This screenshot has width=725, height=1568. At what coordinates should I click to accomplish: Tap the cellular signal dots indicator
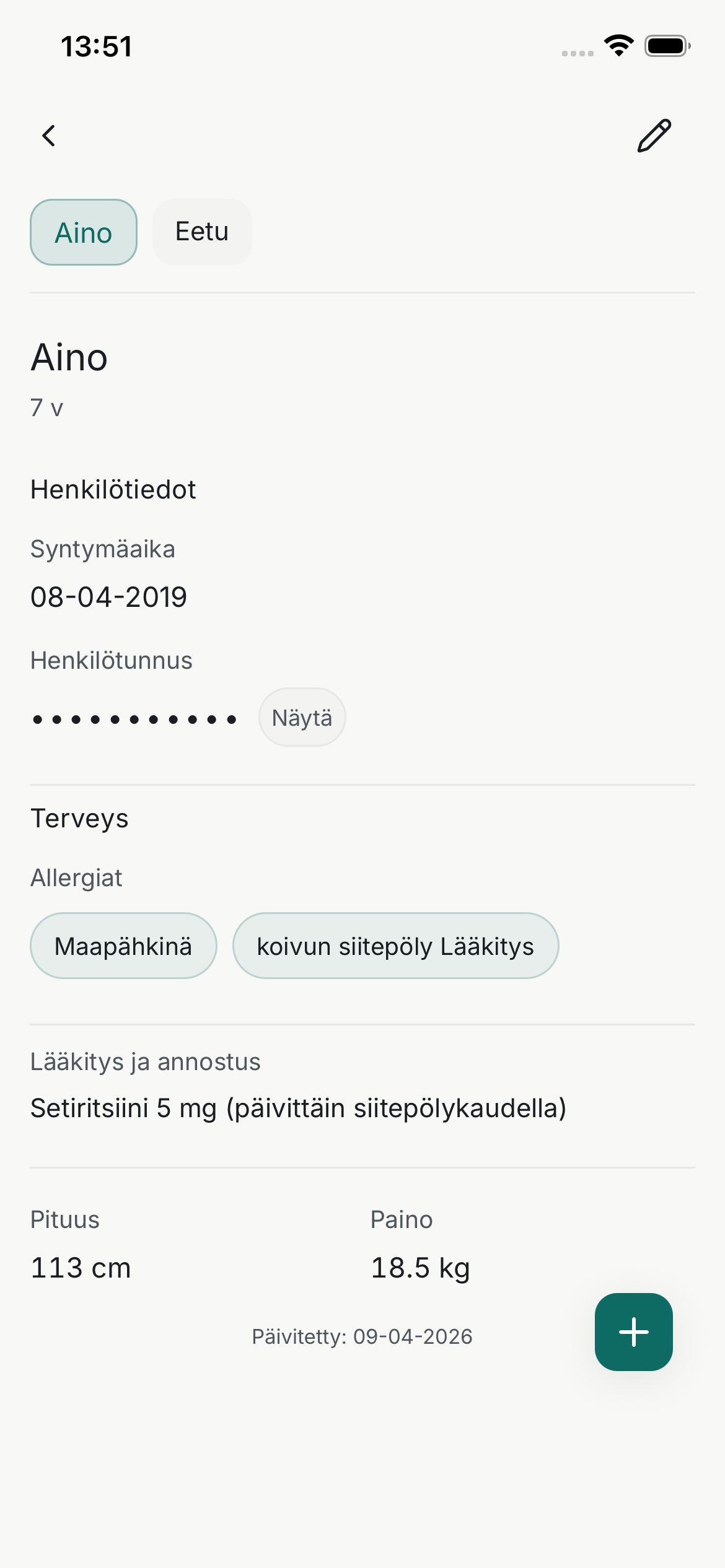point(577,53)
